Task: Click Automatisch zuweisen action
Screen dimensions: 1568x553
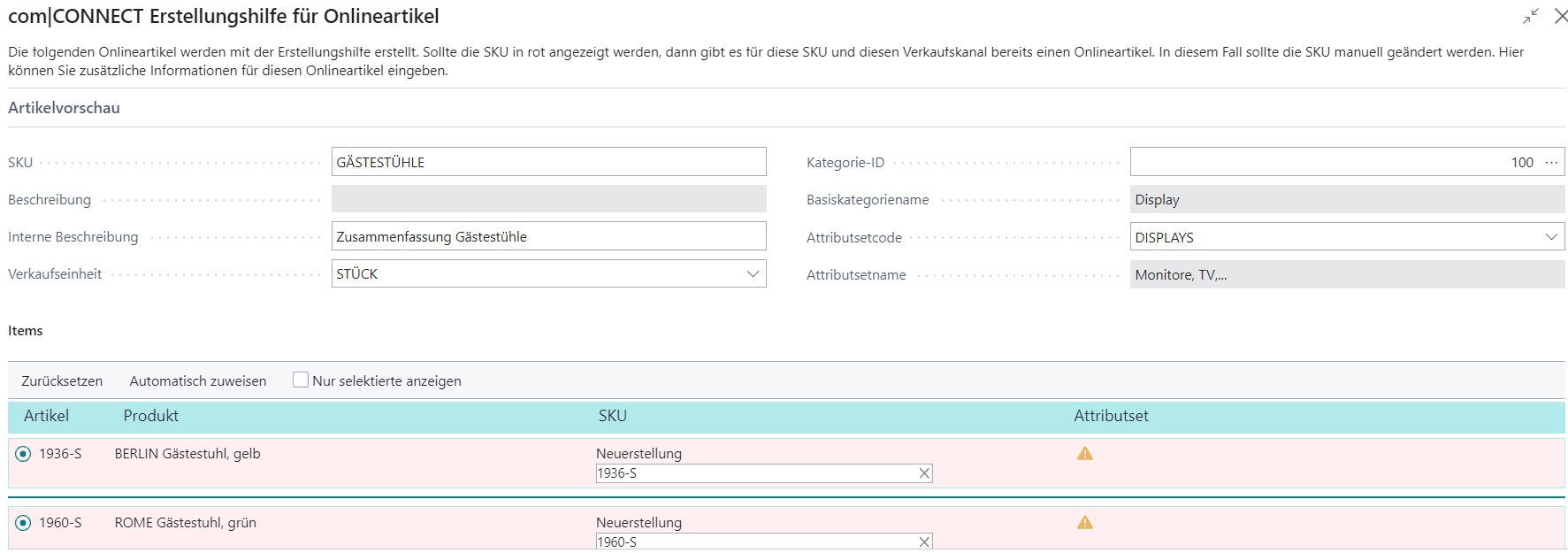Action: [198, 380]
